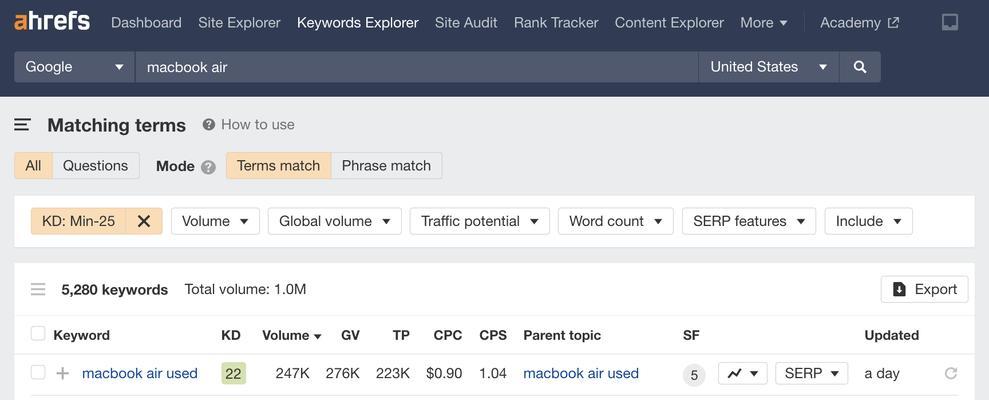Click the search magnifier button
This screenshot has width=989, height=400.
pyautogui.click(x=860, y=67)
